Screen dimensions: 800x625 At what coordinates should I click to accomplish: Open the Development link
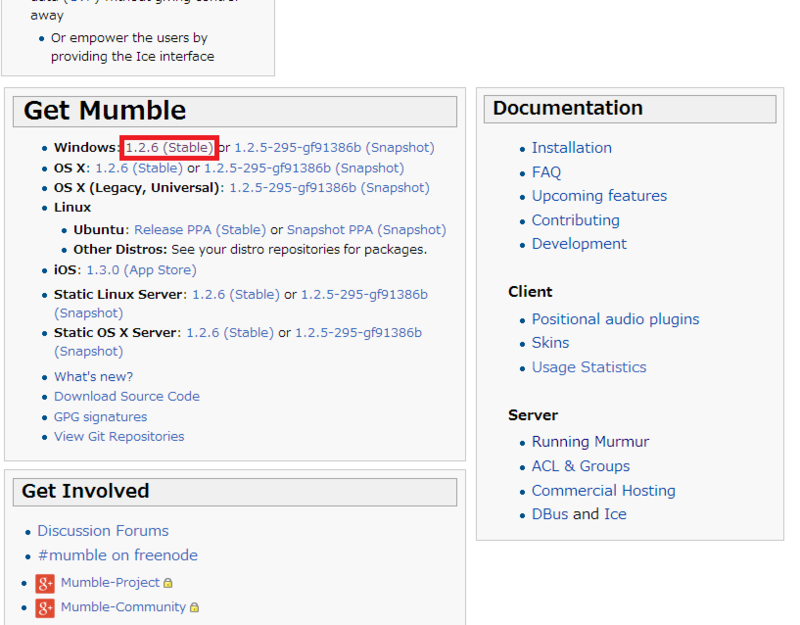click(579, 244)
